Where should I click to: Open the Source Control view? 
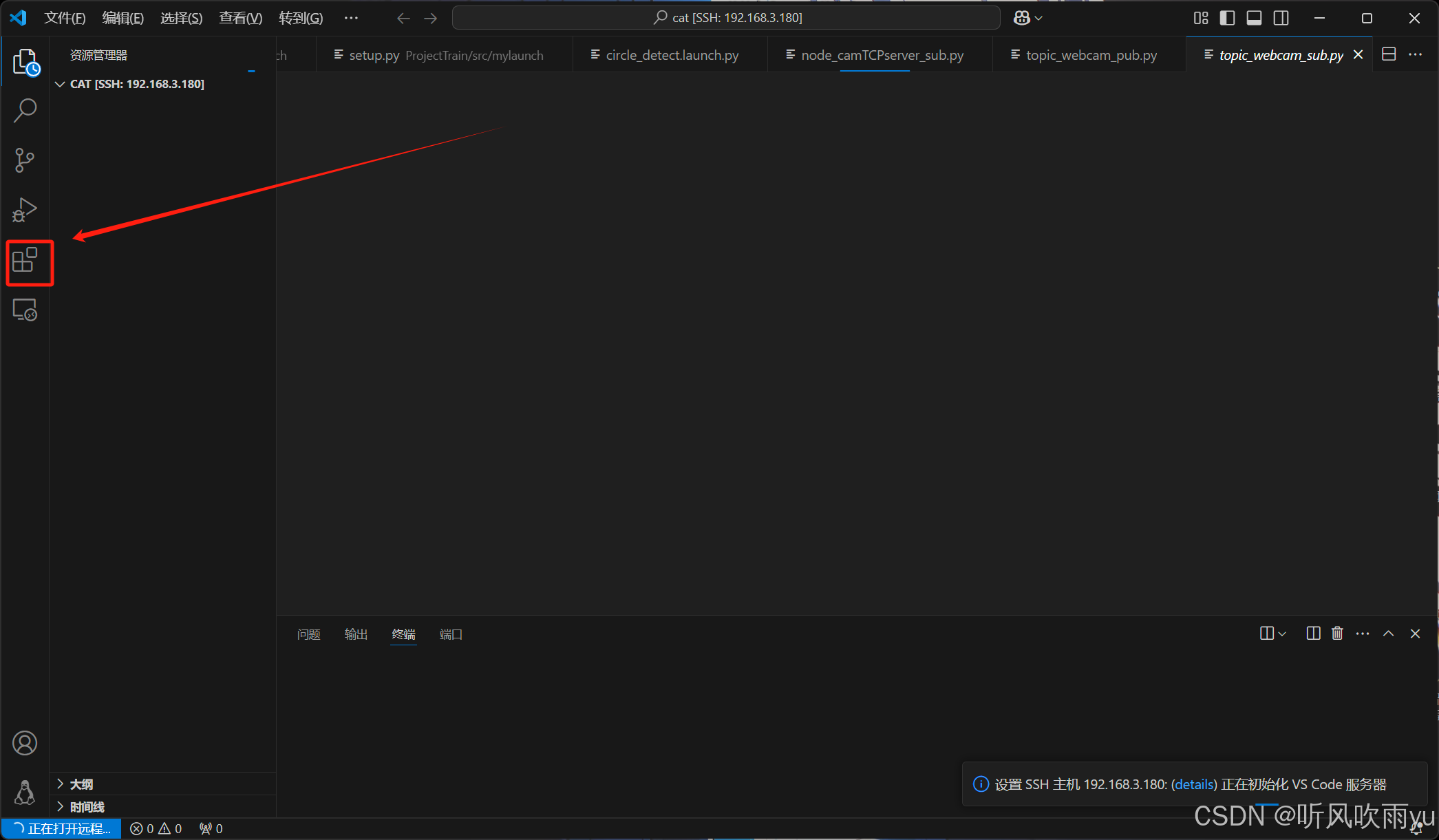tap(25, 160)
